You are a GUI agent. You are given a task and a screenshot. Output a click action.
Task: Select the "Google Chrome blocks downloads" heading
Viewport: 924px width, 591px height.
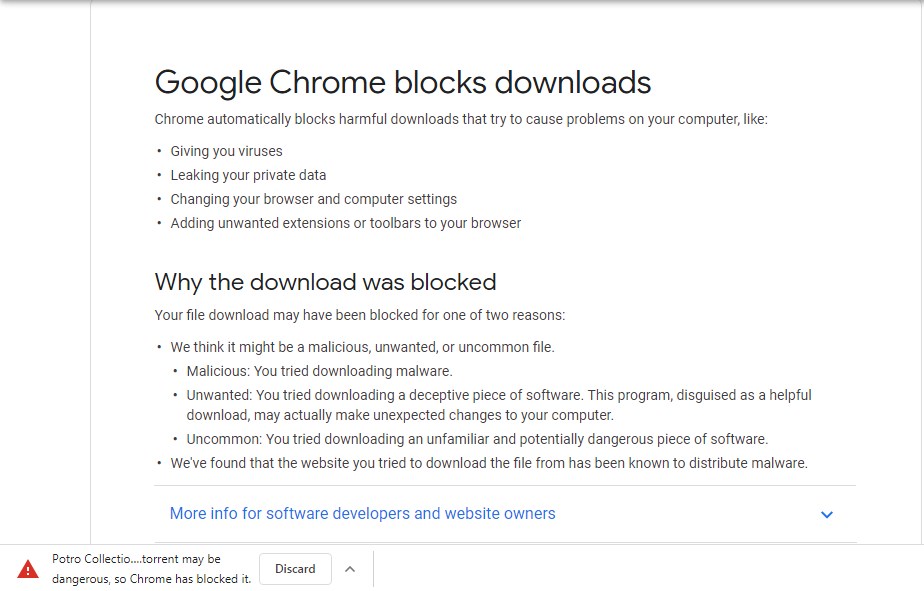click(x=402, y=82)
